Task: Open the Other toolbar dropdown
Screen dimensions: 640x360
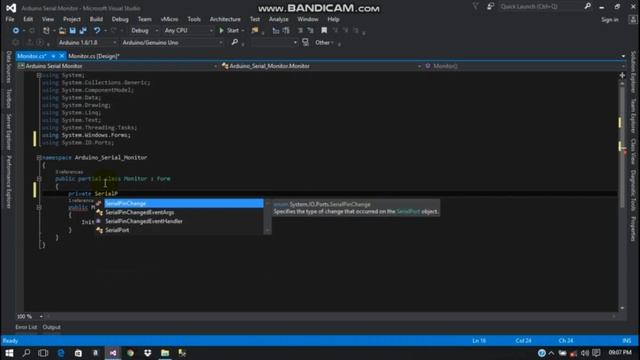Action: (324, 42)
